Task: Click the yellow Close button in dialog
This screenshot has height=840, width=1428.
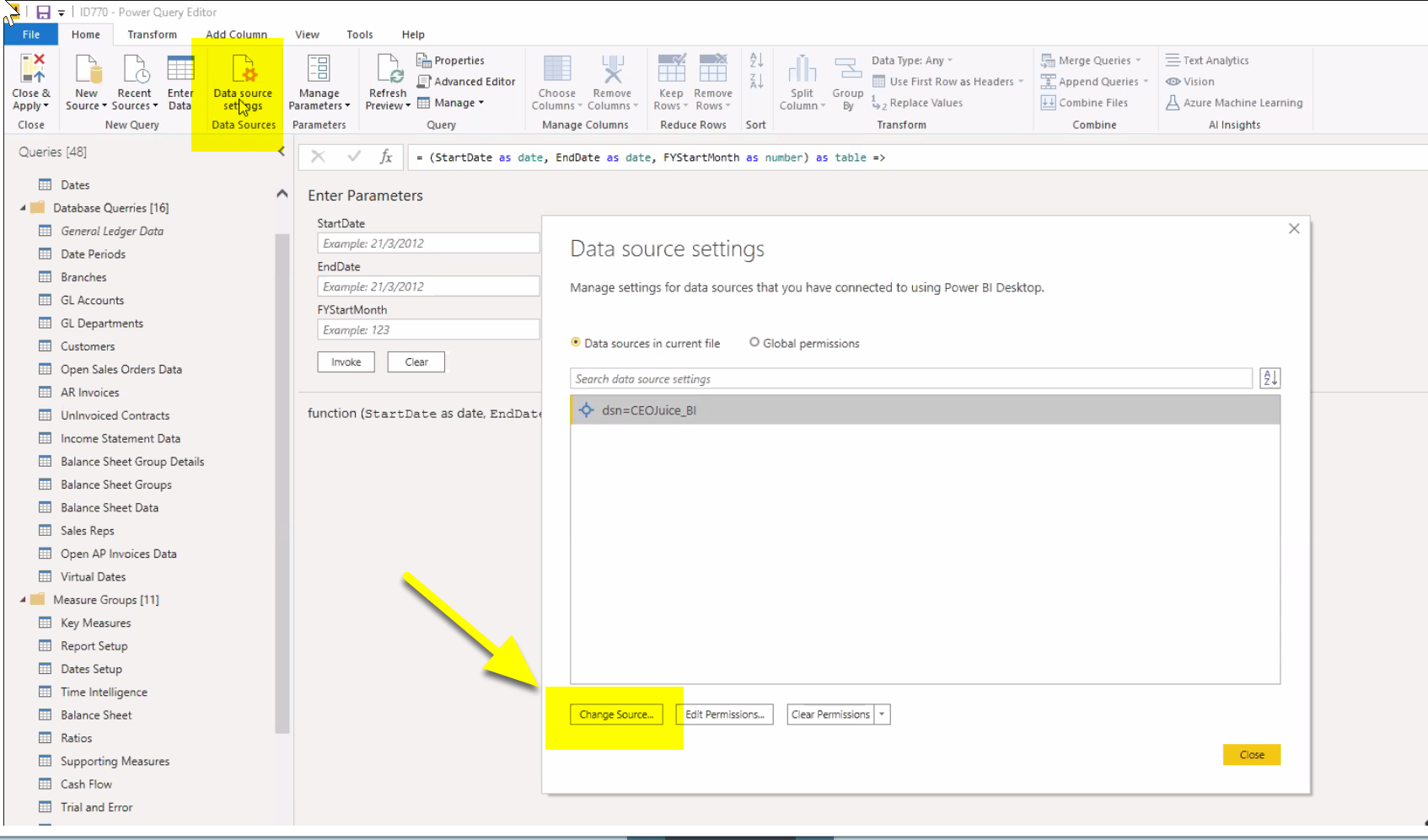Action: (1252, 755)
